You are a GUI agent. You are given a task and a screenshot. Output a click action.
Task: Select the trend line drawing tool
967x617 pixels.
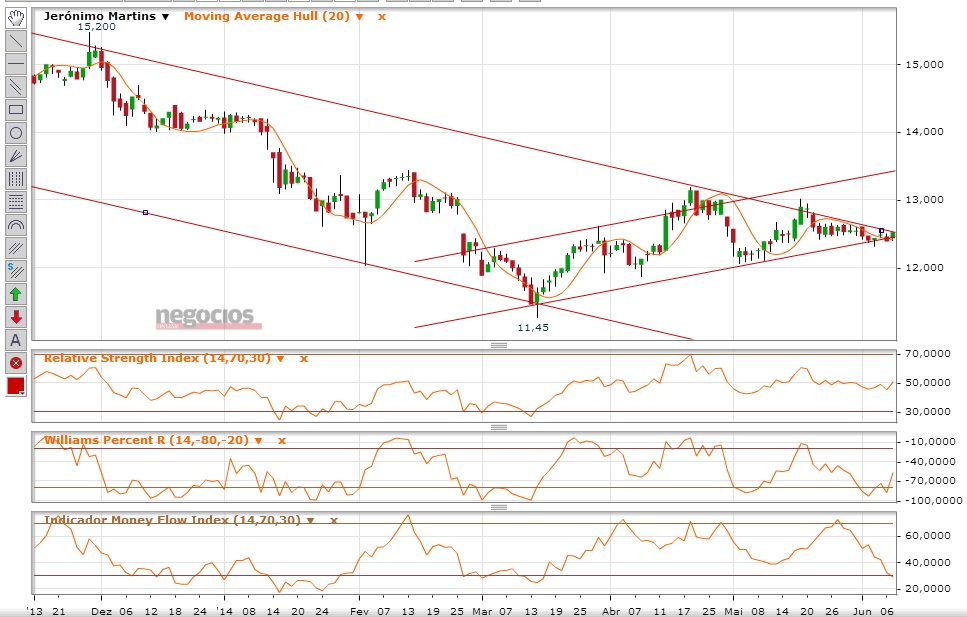click(16, 41)
